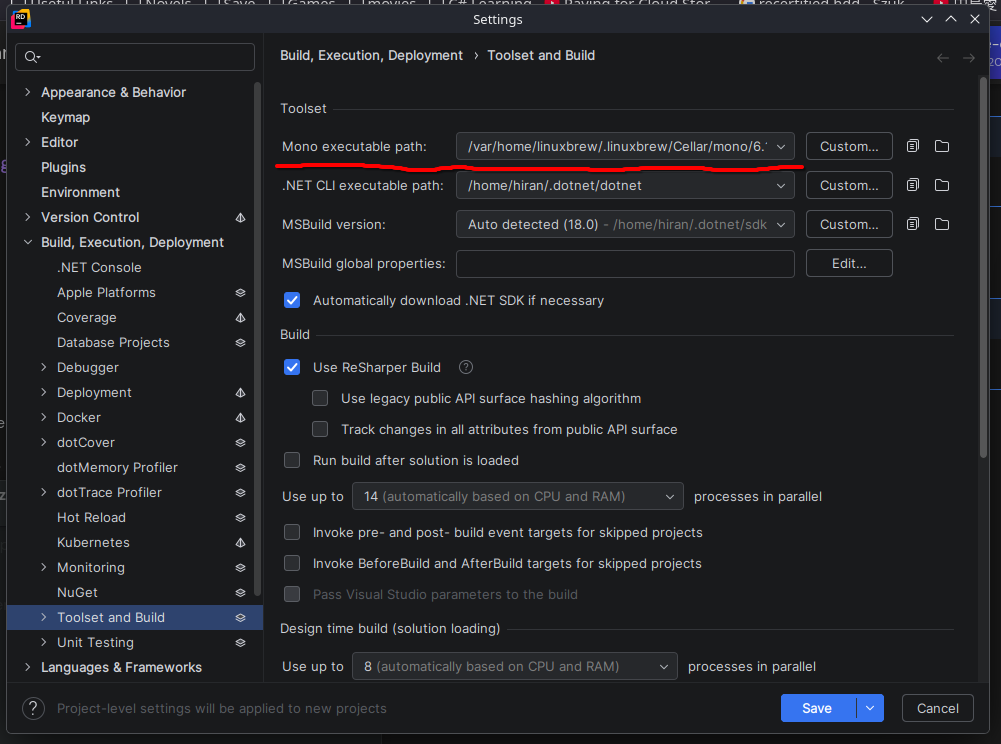Click the solution icon beside Docker
The height and width of the screenshot is (744, 1001).
point(240,418)
